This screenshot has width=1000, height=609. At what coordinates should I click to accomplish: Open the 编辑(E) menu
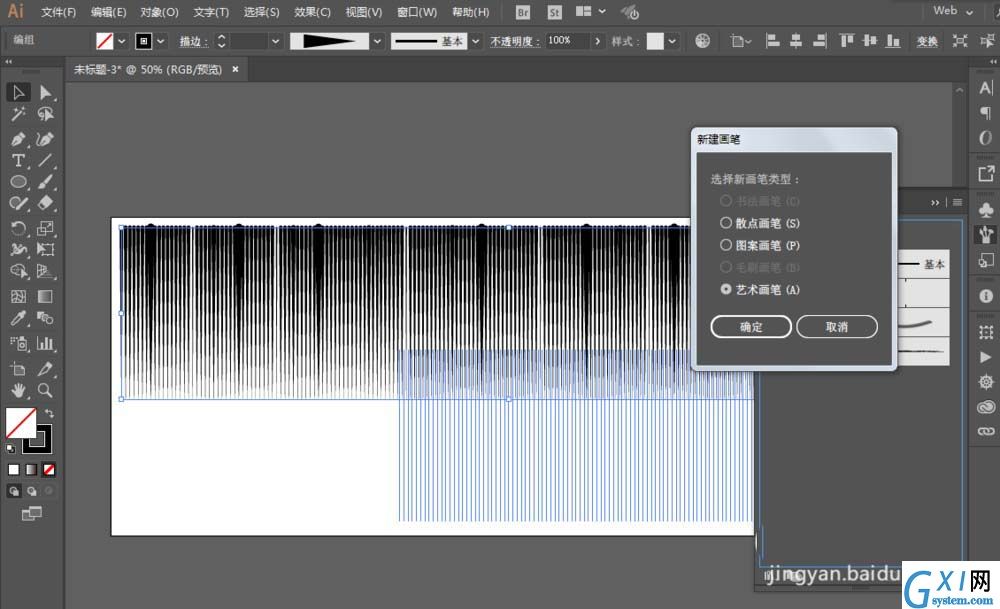(x=108, y=12)
